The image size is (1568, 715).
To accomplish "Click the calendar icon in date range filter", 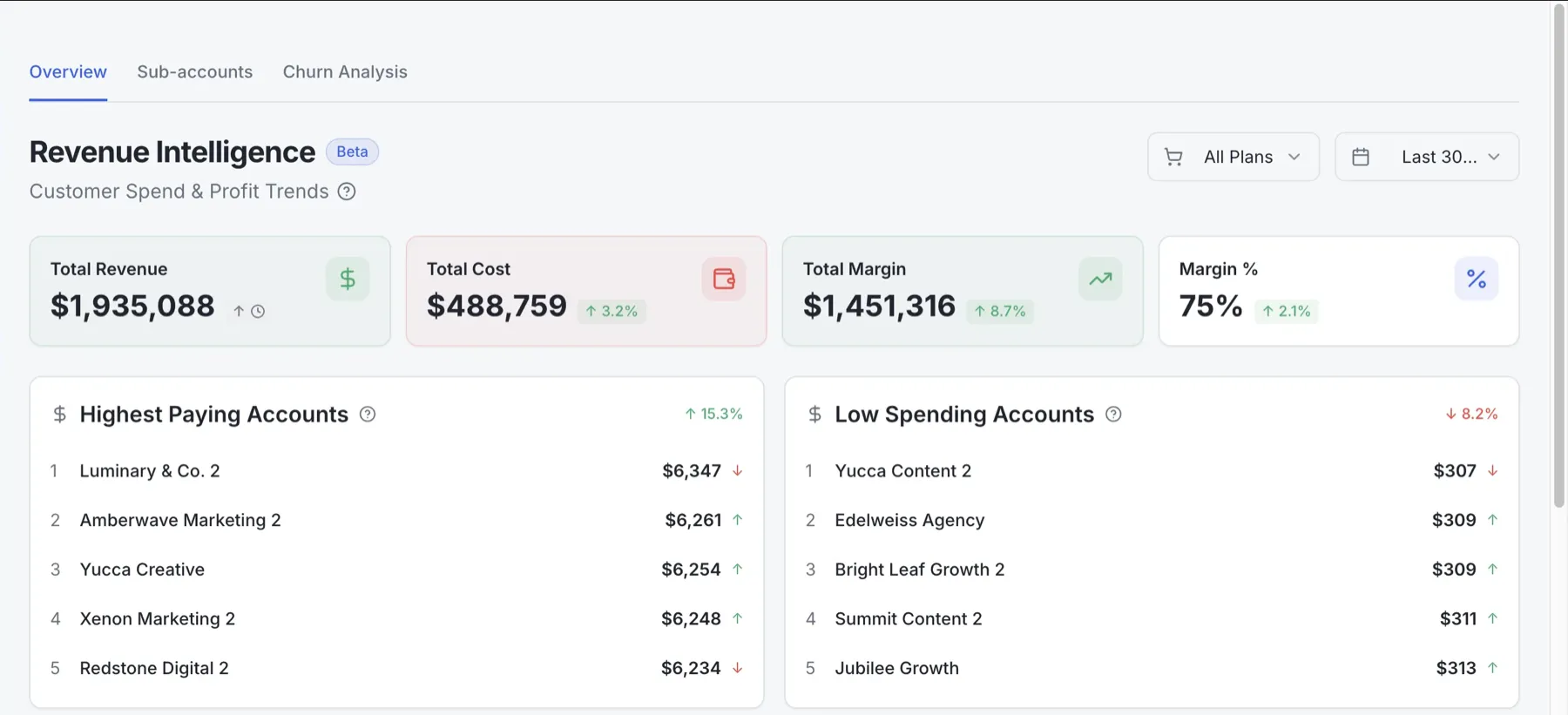I will (1361, 157).
